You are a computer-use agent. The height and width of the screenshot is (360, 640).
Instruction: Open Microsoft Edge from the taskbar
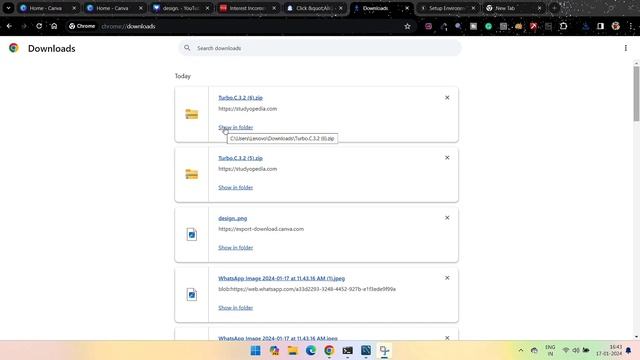tap(311, 351)
